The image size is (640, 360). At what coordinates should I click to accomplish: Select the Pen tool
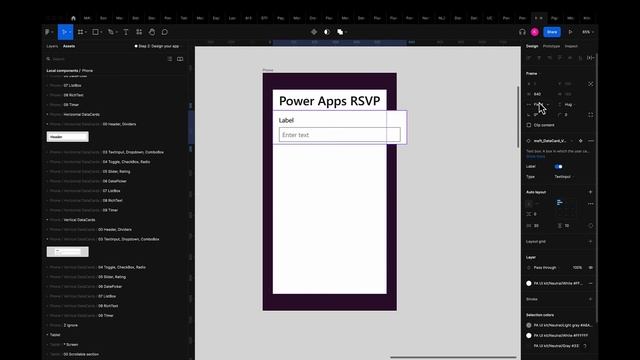111,32
